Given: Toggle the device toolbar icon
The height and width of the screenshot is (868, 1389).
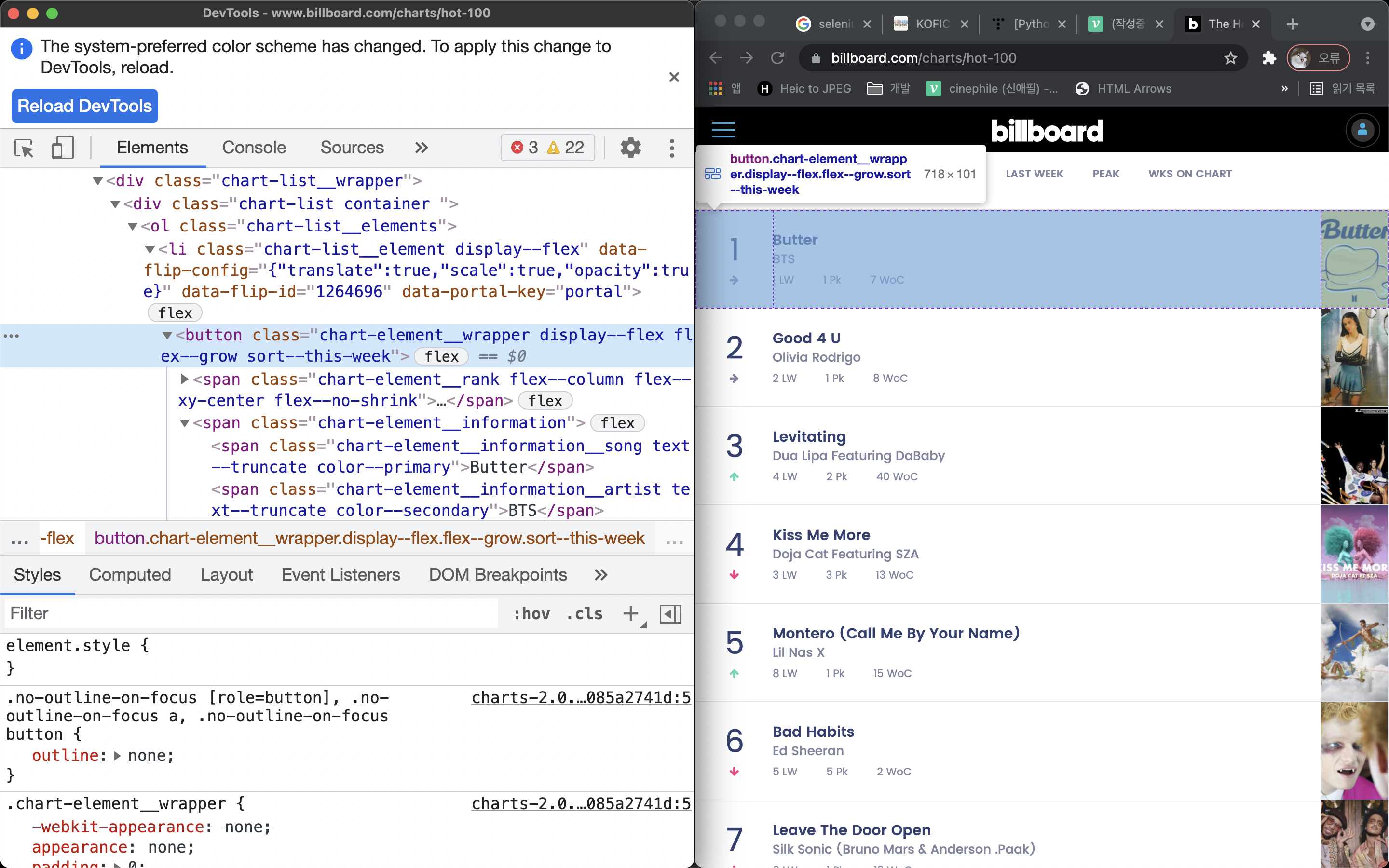Looking at the screenshot, I should (63, 148).
